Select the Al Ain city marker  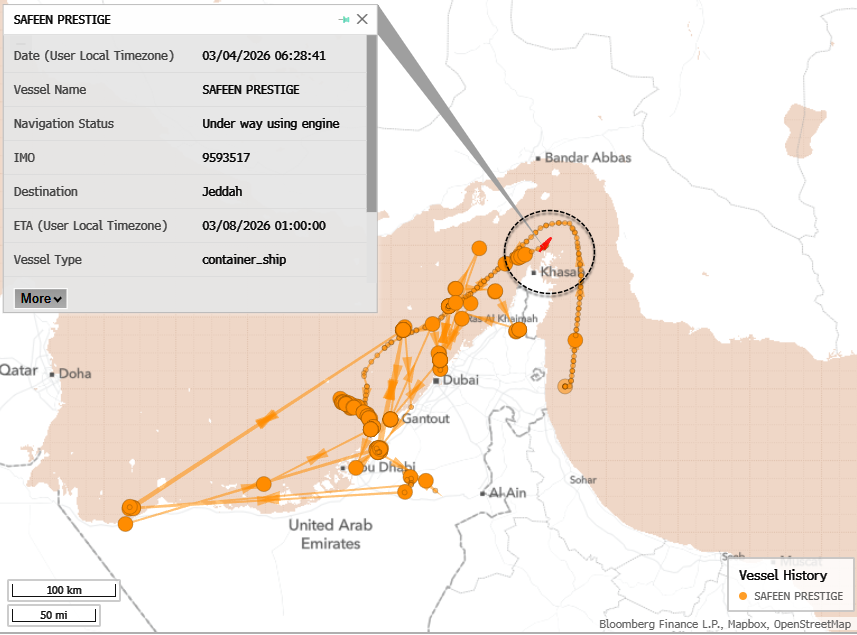click(482, 493)
